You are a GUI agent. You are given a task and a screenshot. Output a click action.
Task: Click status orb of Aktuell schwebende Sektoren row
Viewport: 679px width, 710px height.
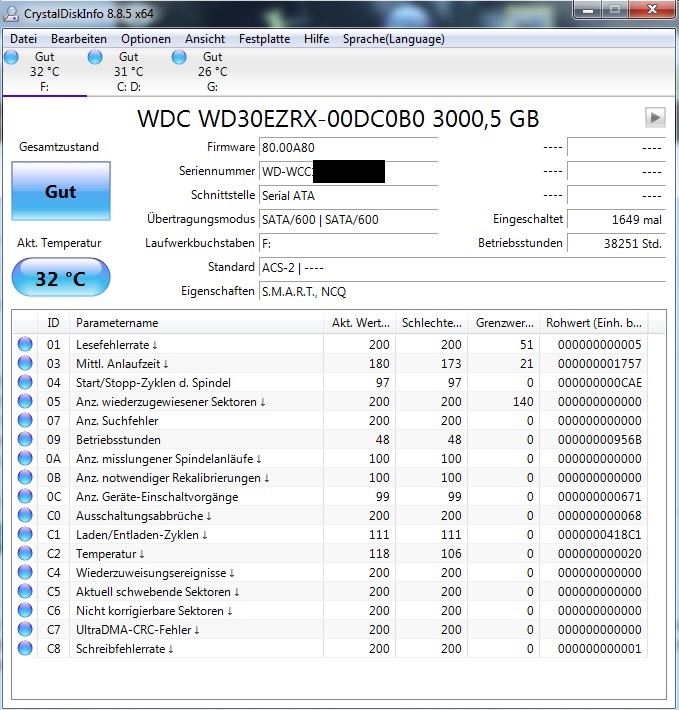[x=25, y=591]
